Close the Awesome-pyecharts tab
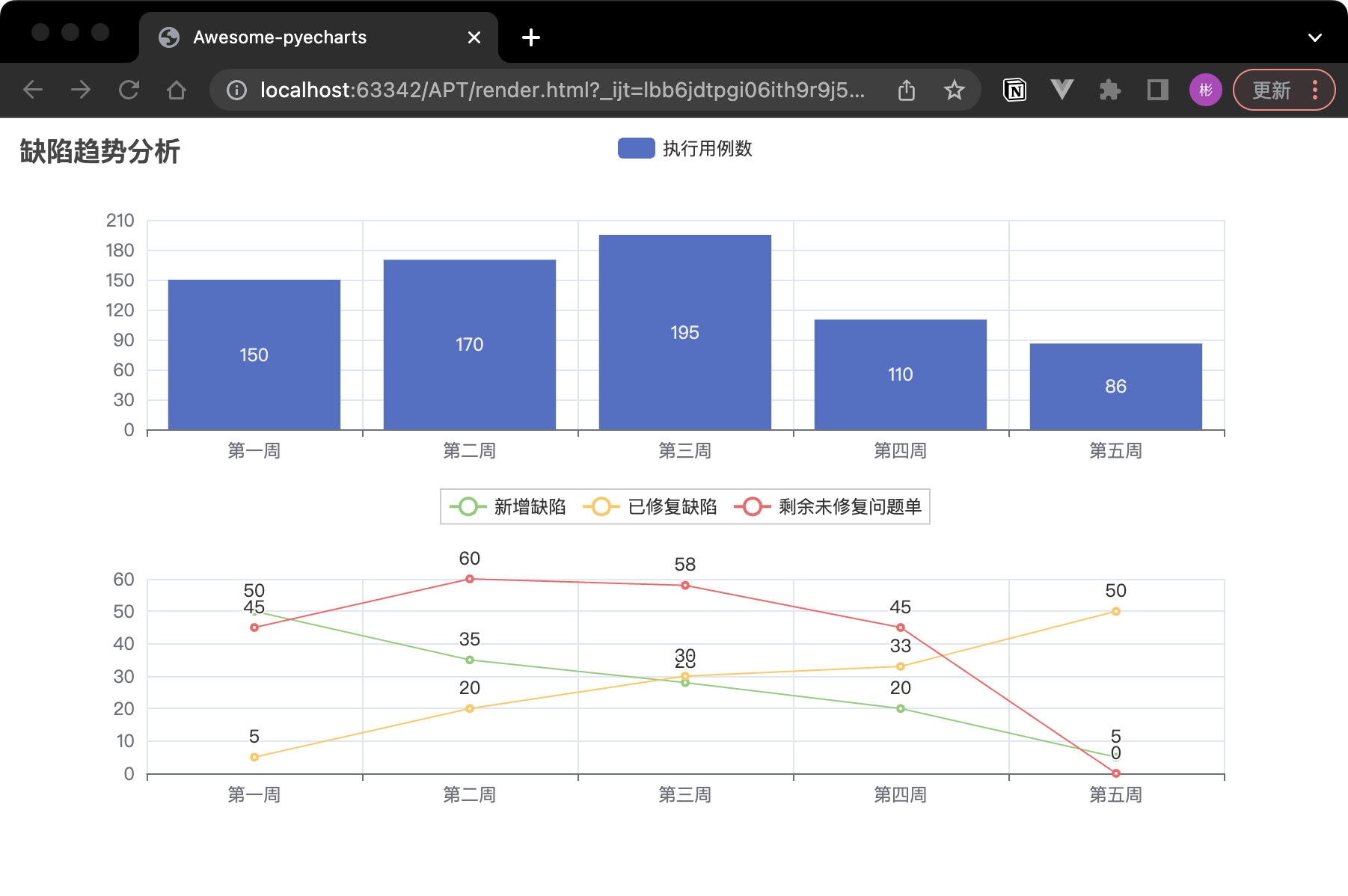 (x=474, y=37)
